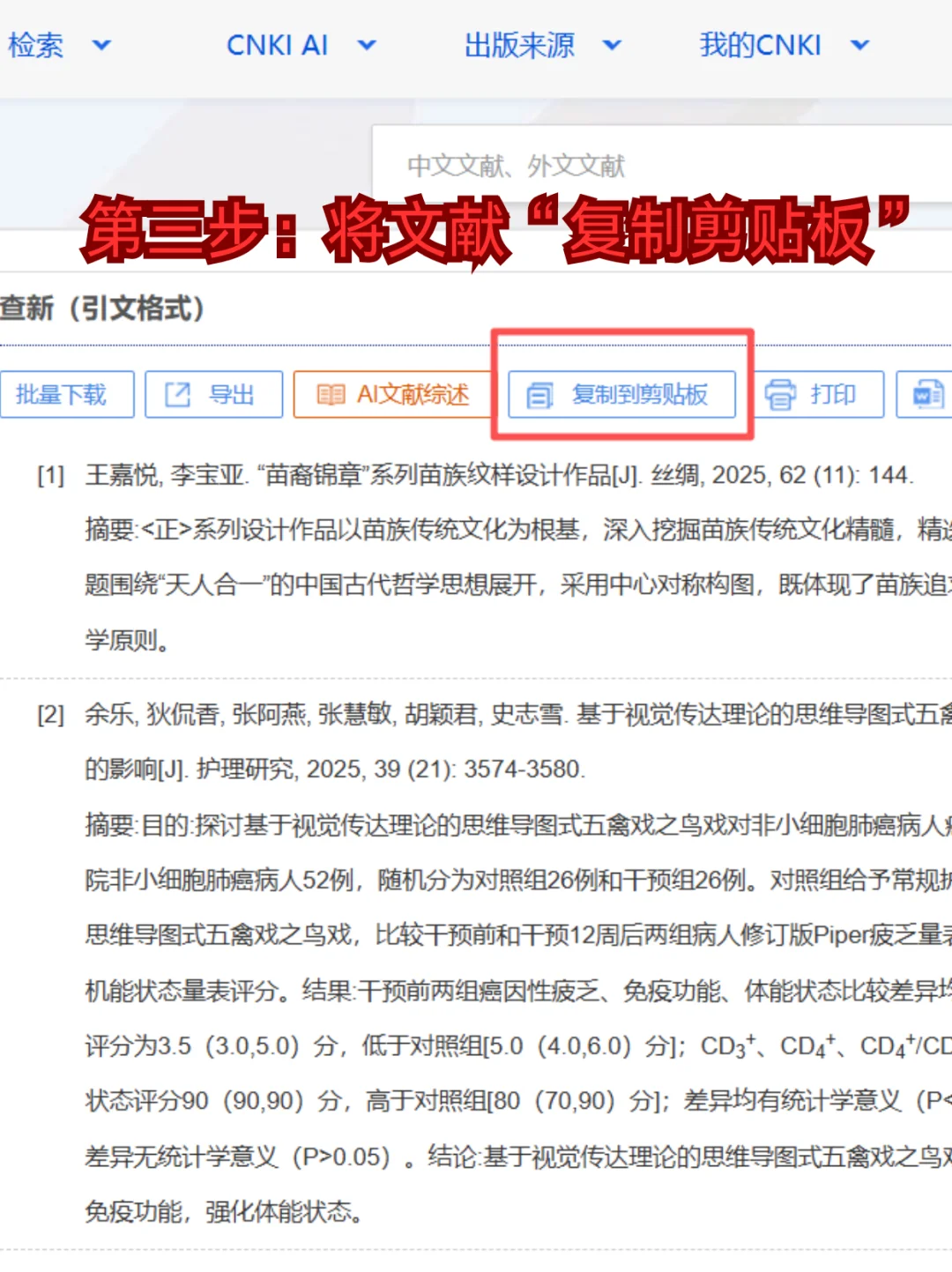Select the 出版来源 menu item
The width and height of the screenshot is (952, 1272).
520,45
